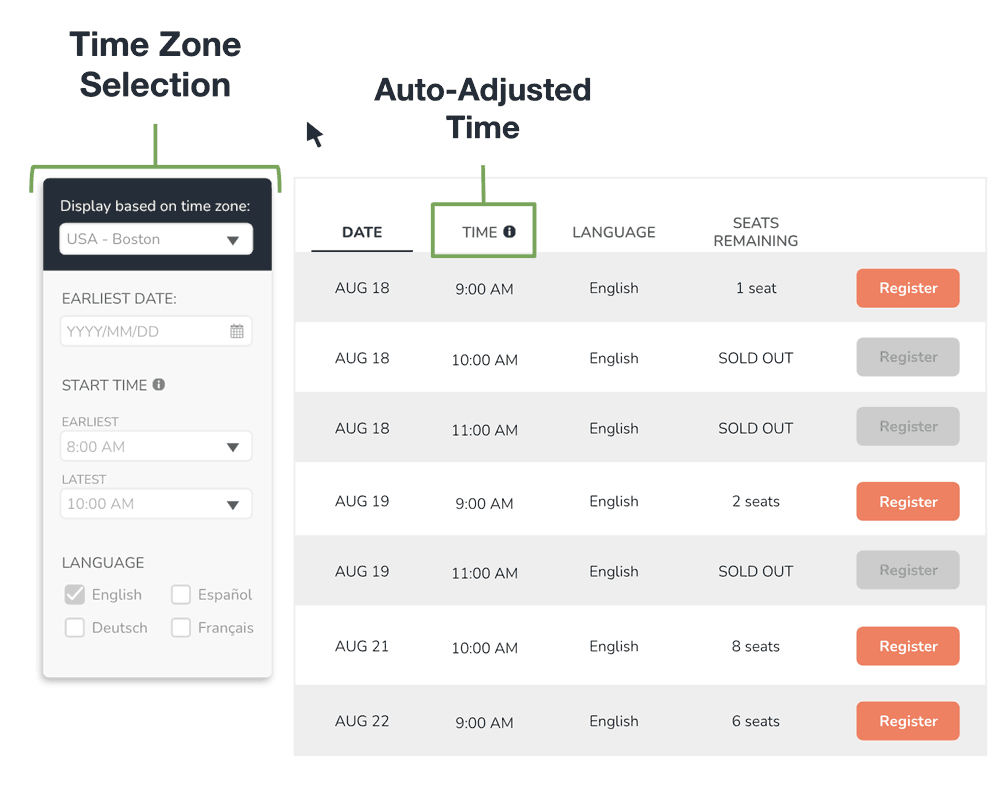Open the calendar icon in Earliest Date field
The width and height of the screenshot is (1000, 796).
coord(237,331)
